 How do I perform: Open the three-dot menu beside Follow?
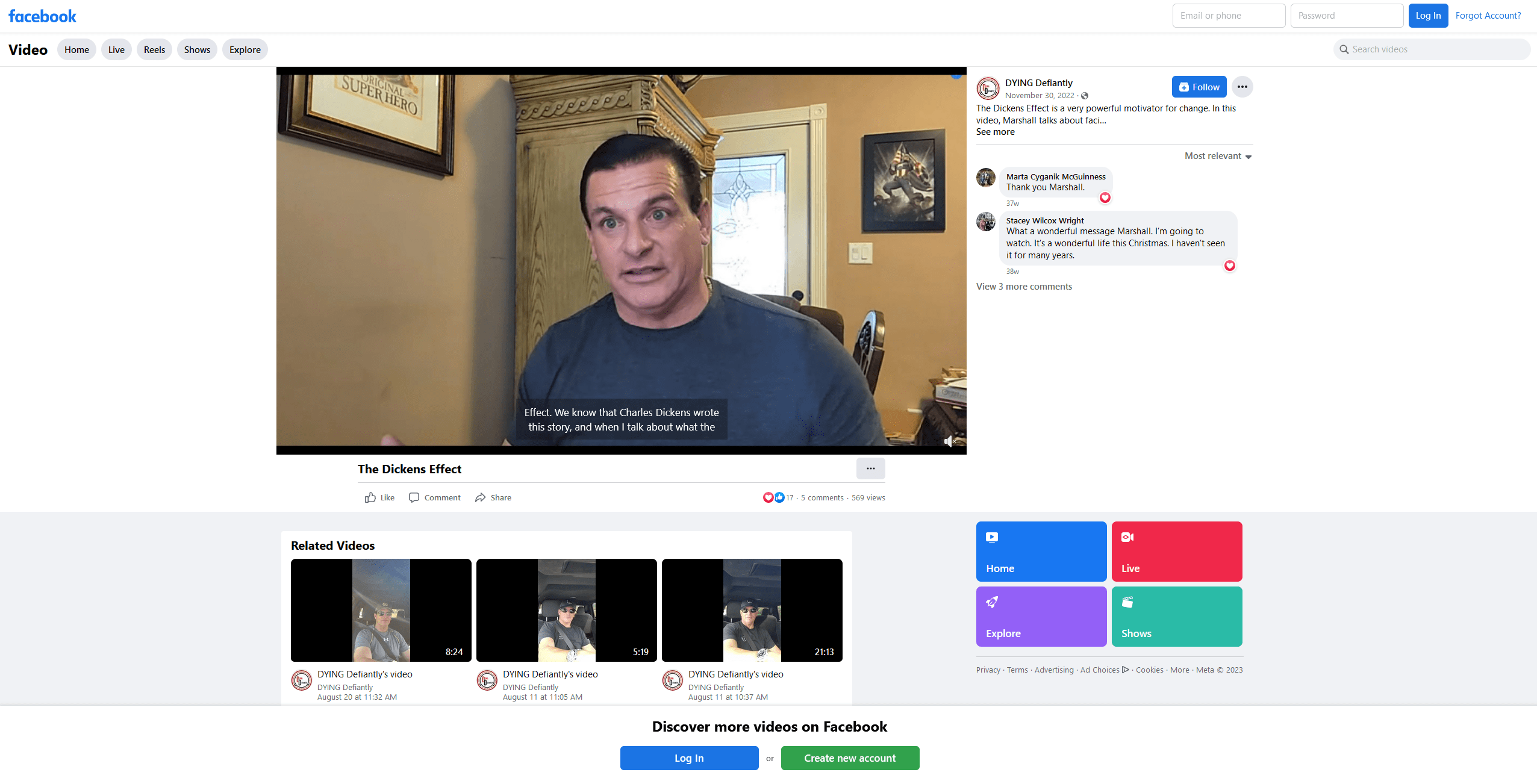1242,87
